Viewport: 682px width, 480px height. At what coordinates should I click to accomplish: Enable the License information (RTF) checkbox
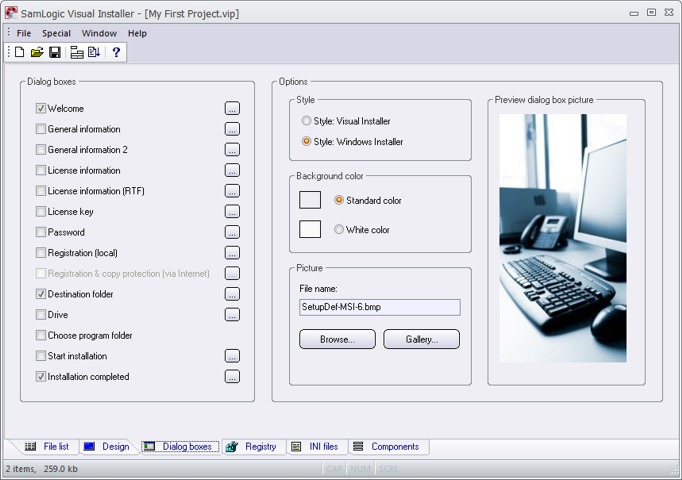[40, 191]
